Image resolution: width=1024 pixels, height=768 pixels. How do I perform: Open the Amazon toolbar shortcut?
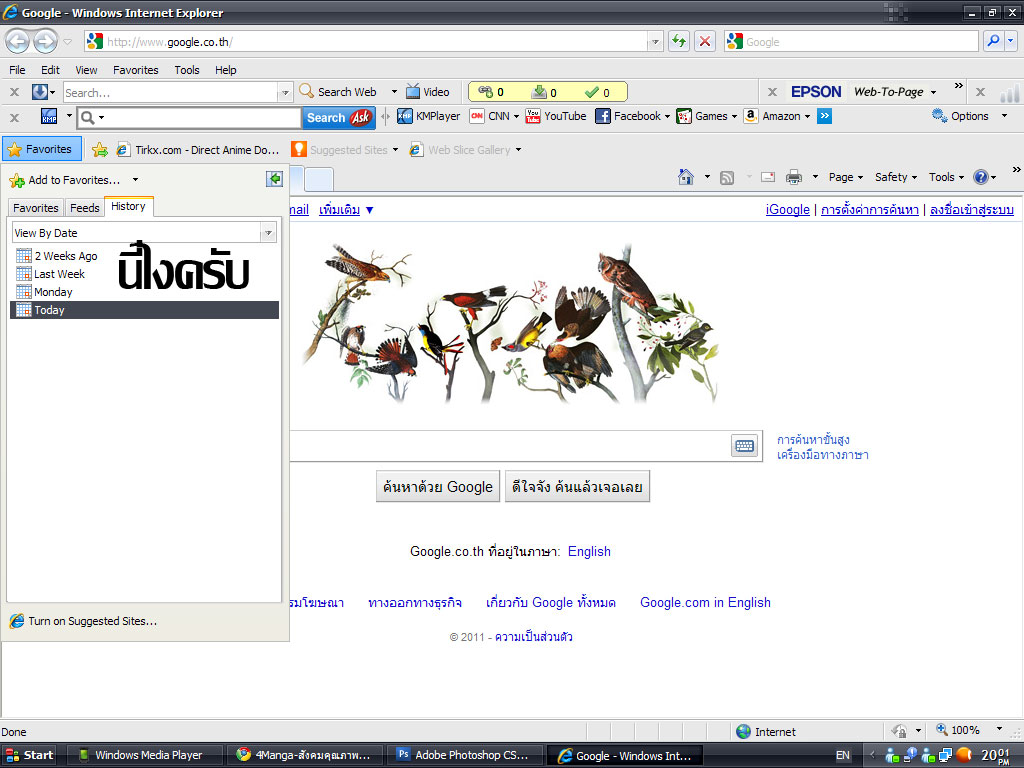point(777,116)
